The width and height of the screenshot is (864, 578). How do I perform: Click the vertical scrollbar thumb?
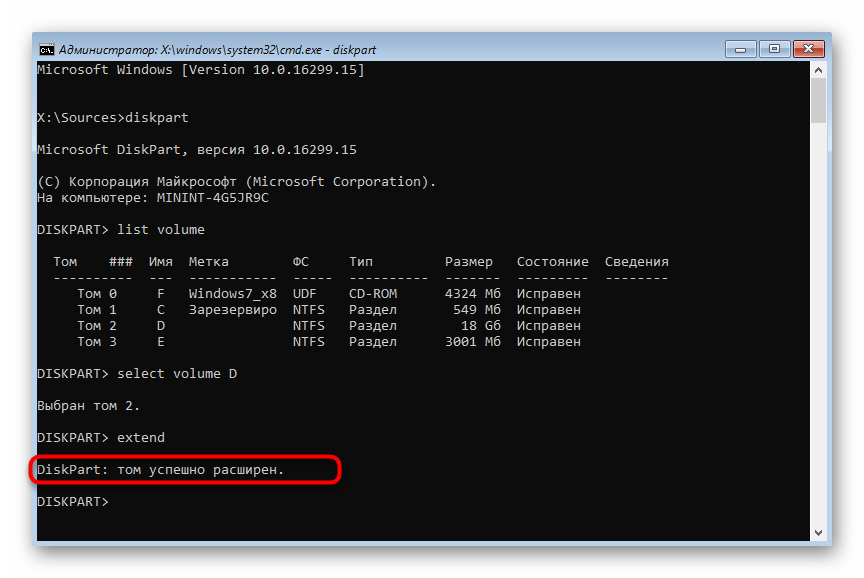pyautogui.click(x=818, y=101)
